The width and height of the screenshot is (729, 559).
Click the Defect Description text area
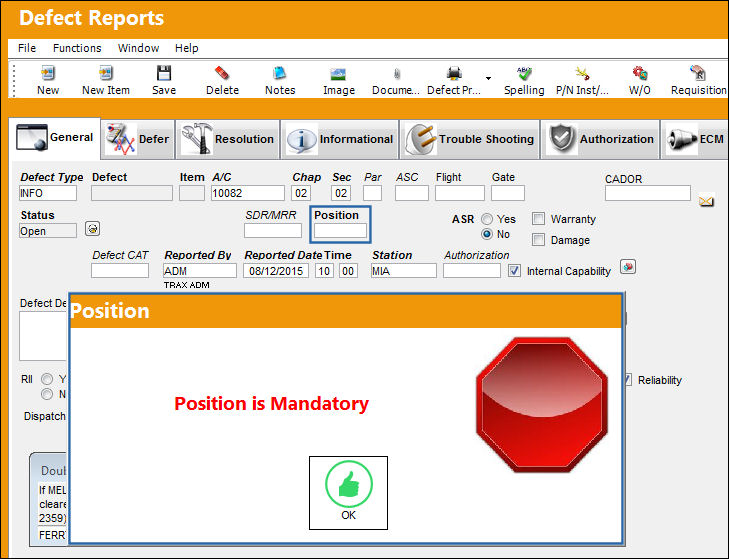44,336
